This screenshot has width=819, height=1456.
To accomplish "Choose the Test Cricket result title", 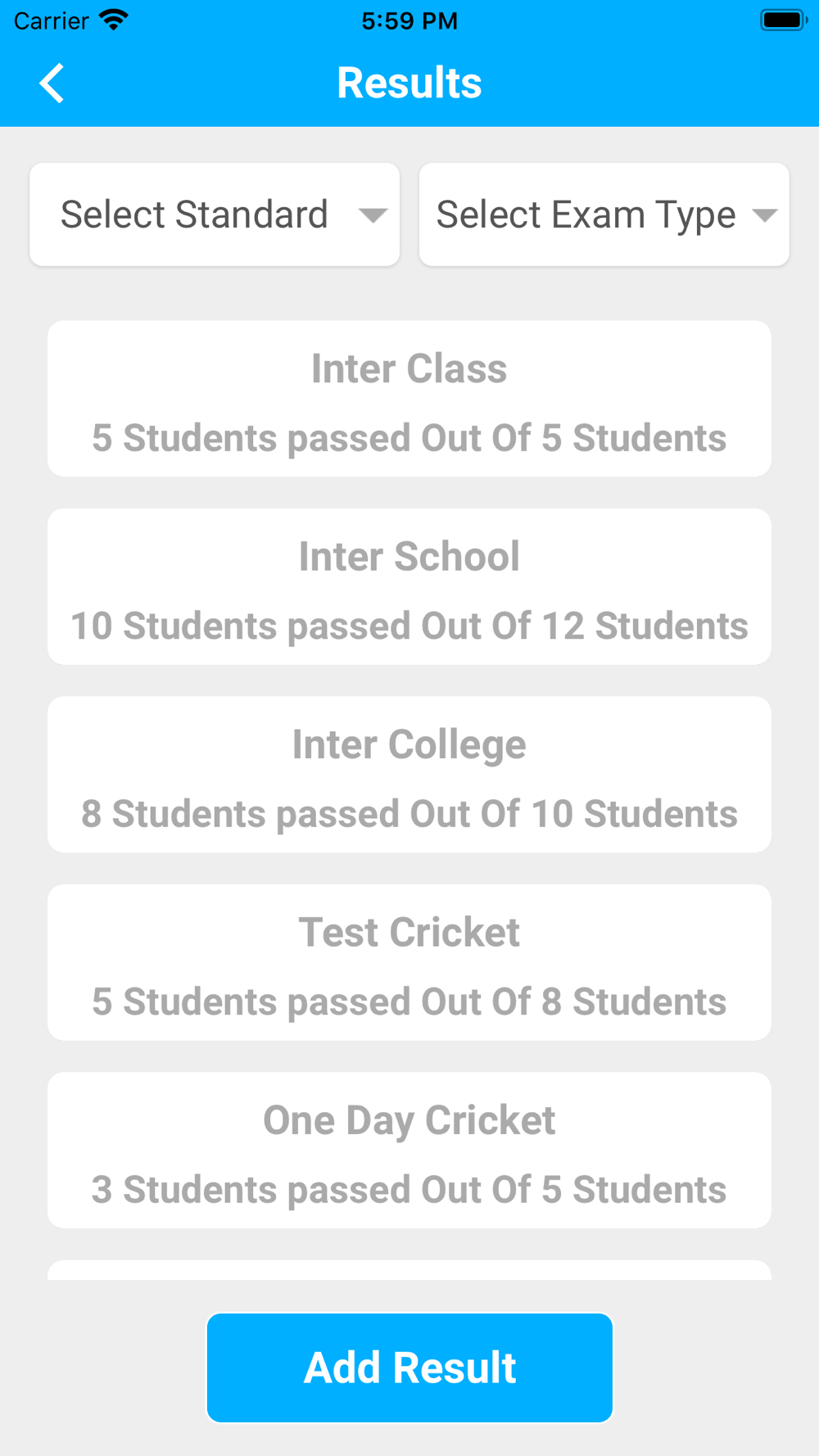I will (409, 933).
